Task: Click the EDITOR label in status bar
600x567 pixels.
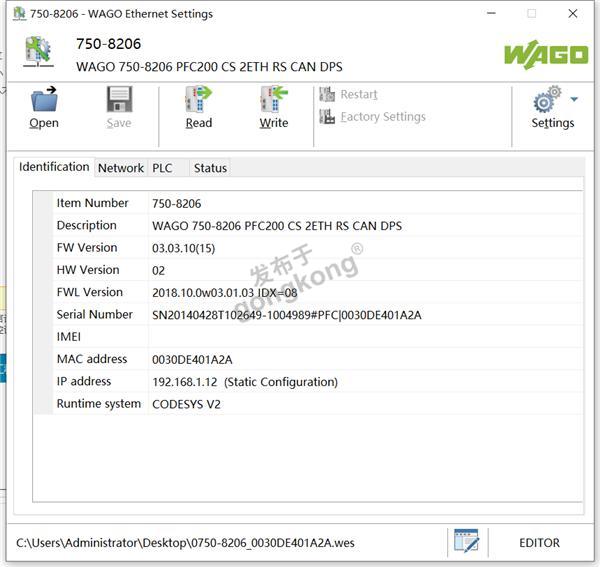Action: (539, 543)
